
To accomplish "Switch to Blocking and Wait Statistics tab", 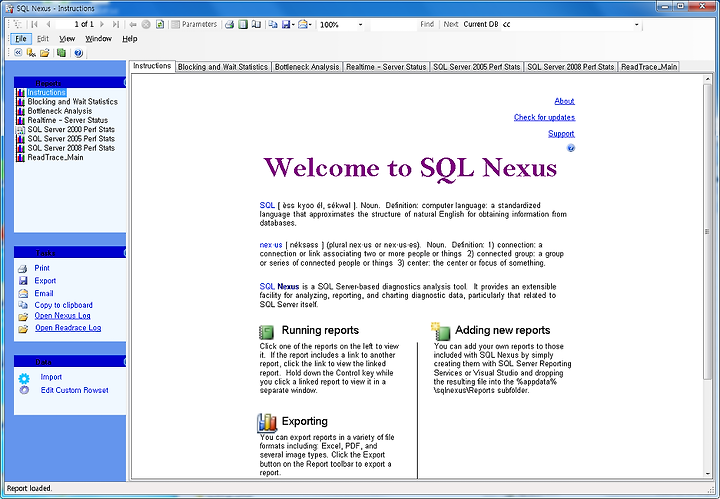I will [223, 67].
